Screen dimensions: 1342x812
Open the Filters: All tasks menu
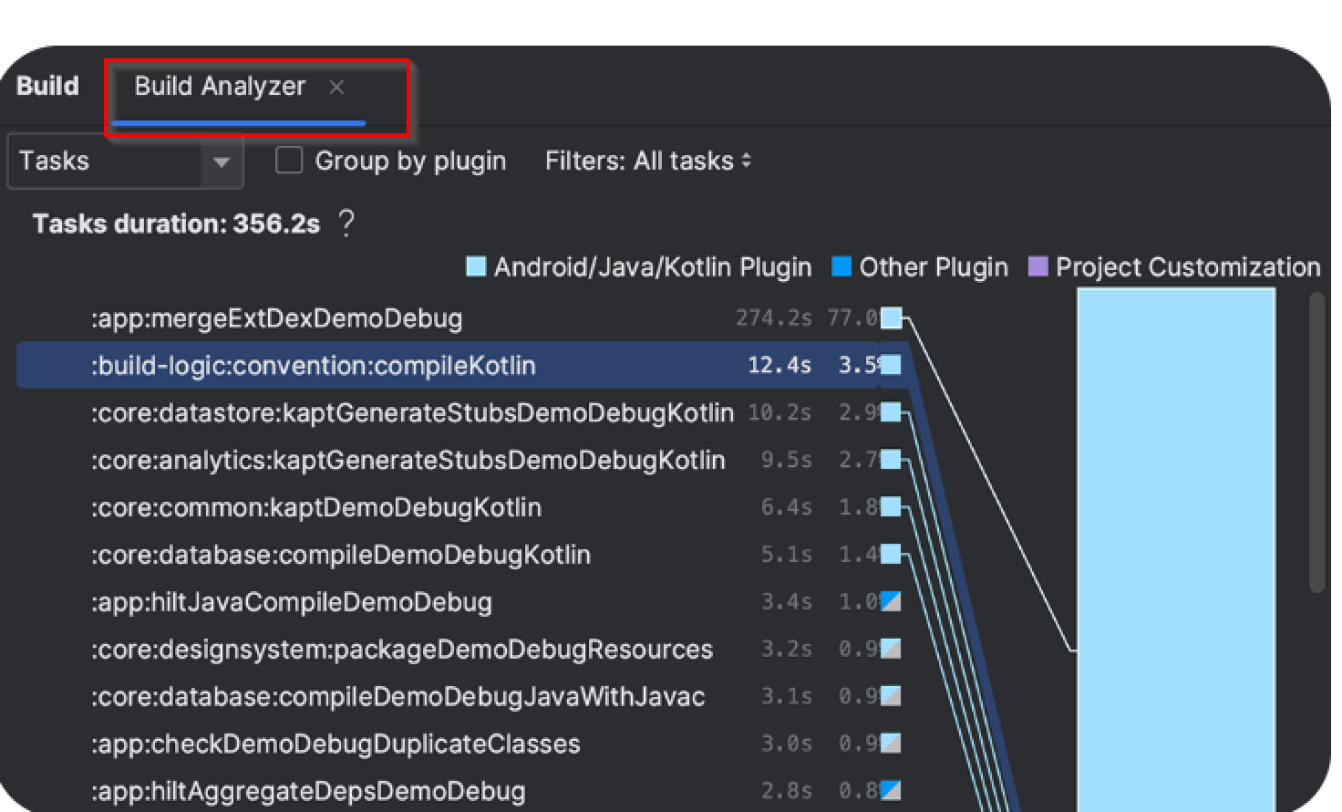pos(648,161)
